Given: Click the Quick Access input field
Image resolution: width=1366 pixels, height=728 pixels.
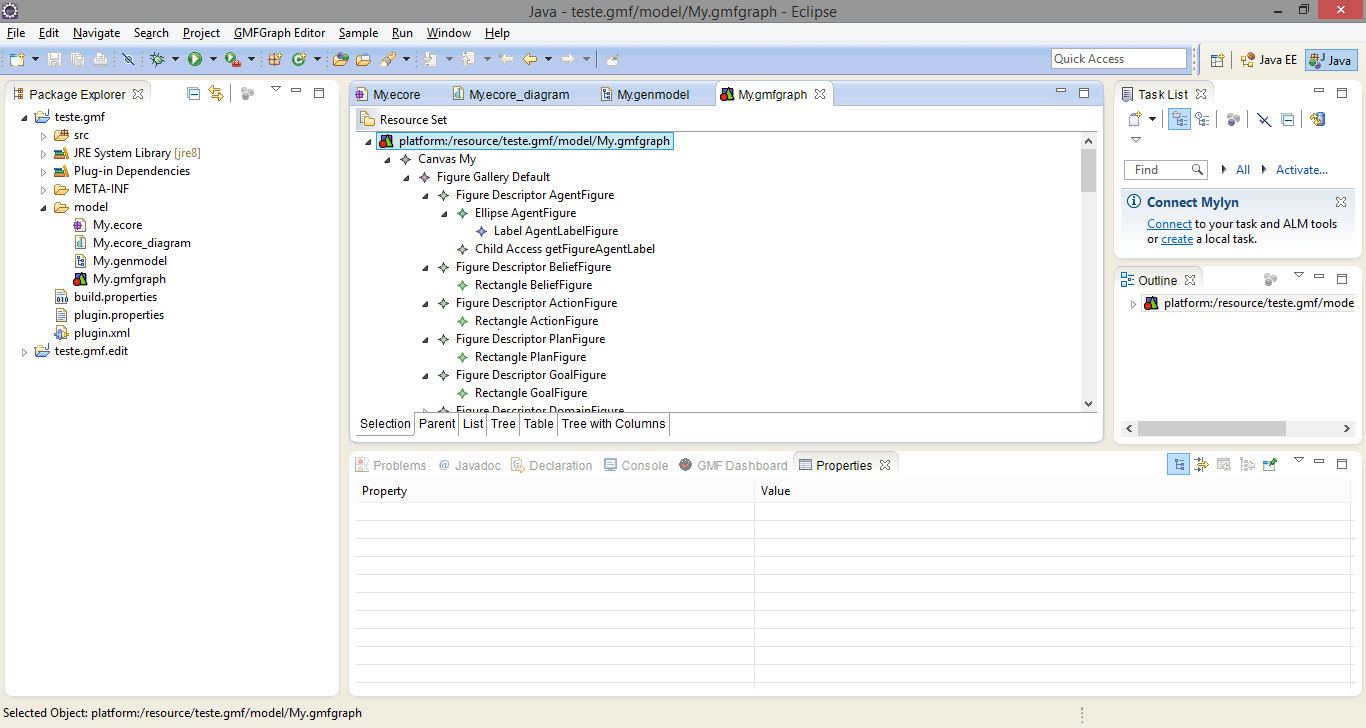Looking at the screenshot, I should click(x=1119, y=59).
